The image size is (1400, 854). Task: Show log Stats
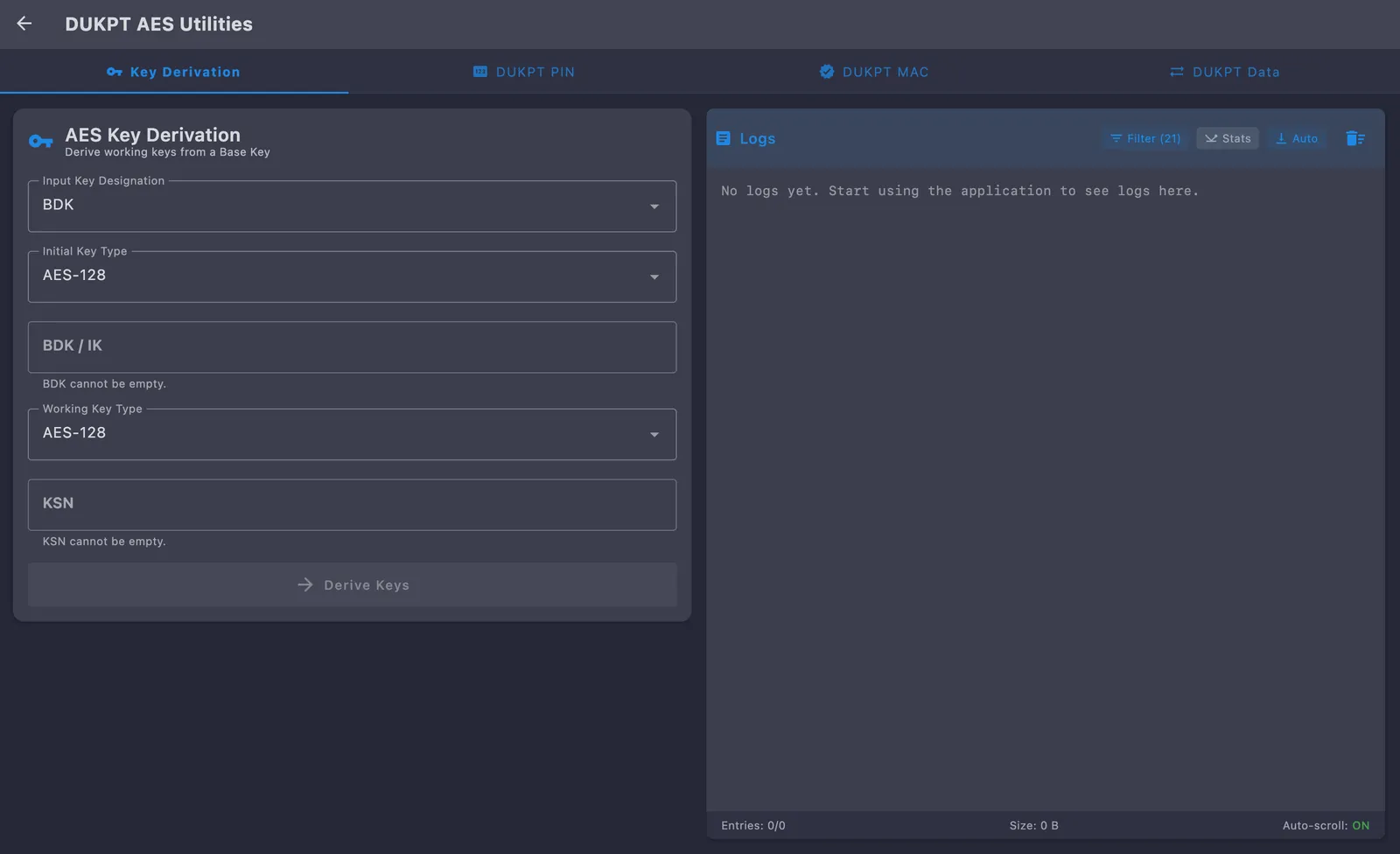(x=1228, y=138)
